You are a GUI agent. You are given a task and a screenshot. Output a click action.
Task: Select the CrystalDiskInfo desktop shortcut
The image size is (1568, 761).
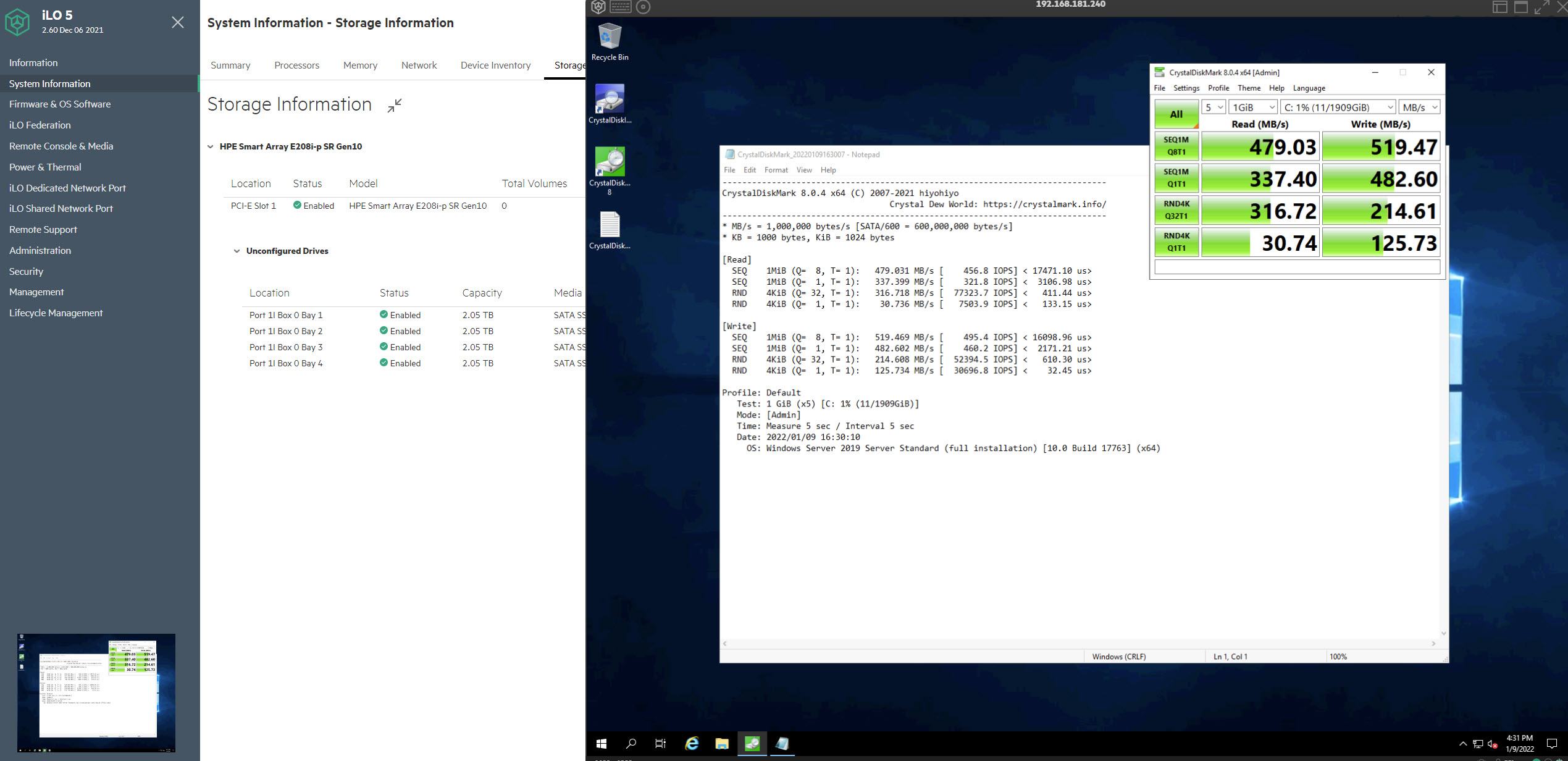(x=610, y=104)
